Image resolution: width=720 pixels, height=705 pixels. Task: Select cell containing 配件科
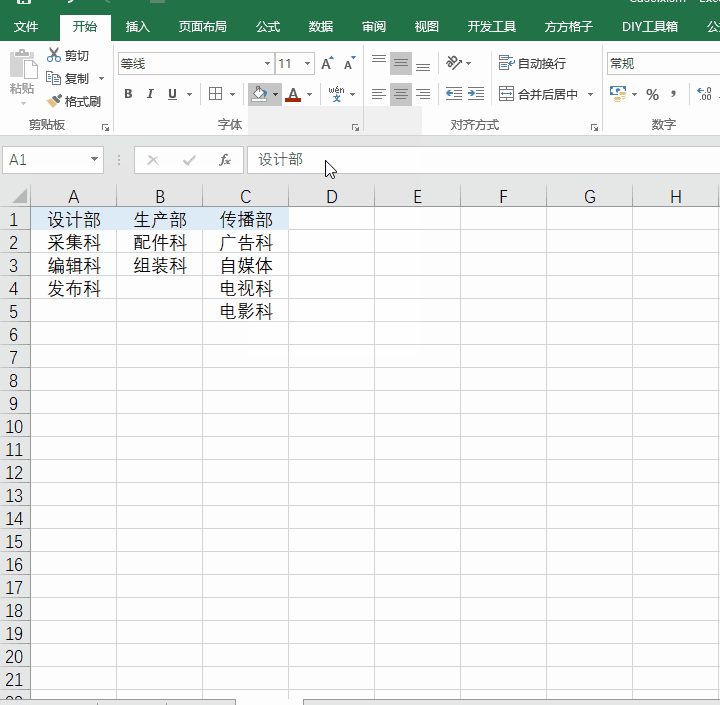pyautogui.click(x=160, y=243)
